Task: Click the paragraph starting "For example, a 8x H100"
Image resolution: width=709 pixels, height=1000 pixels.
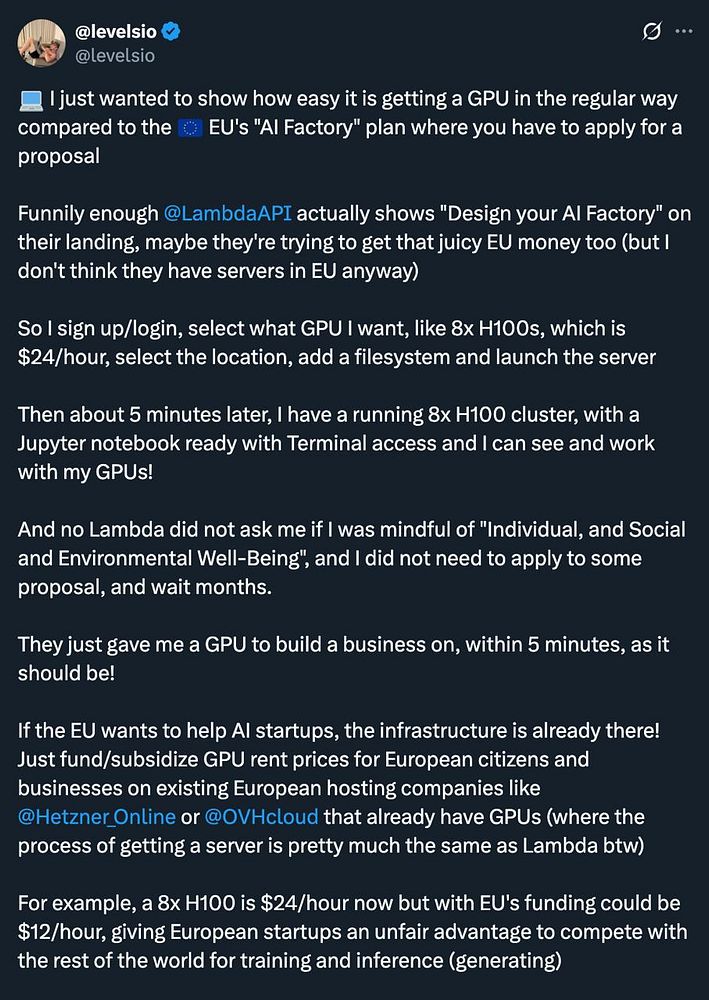Action: [353, 932]
